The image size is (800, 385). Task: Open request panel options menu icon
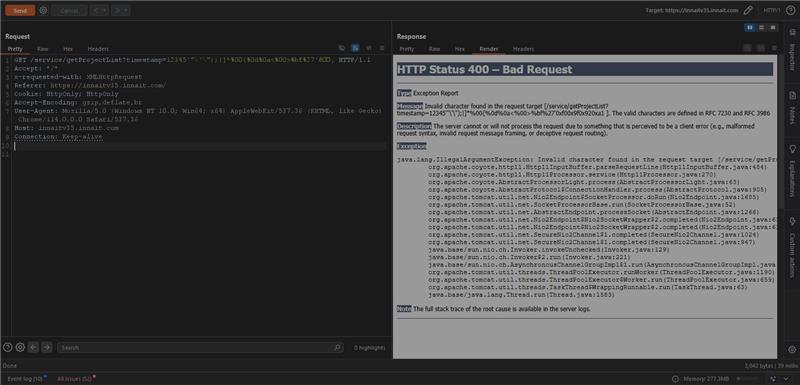click(382, 48)
